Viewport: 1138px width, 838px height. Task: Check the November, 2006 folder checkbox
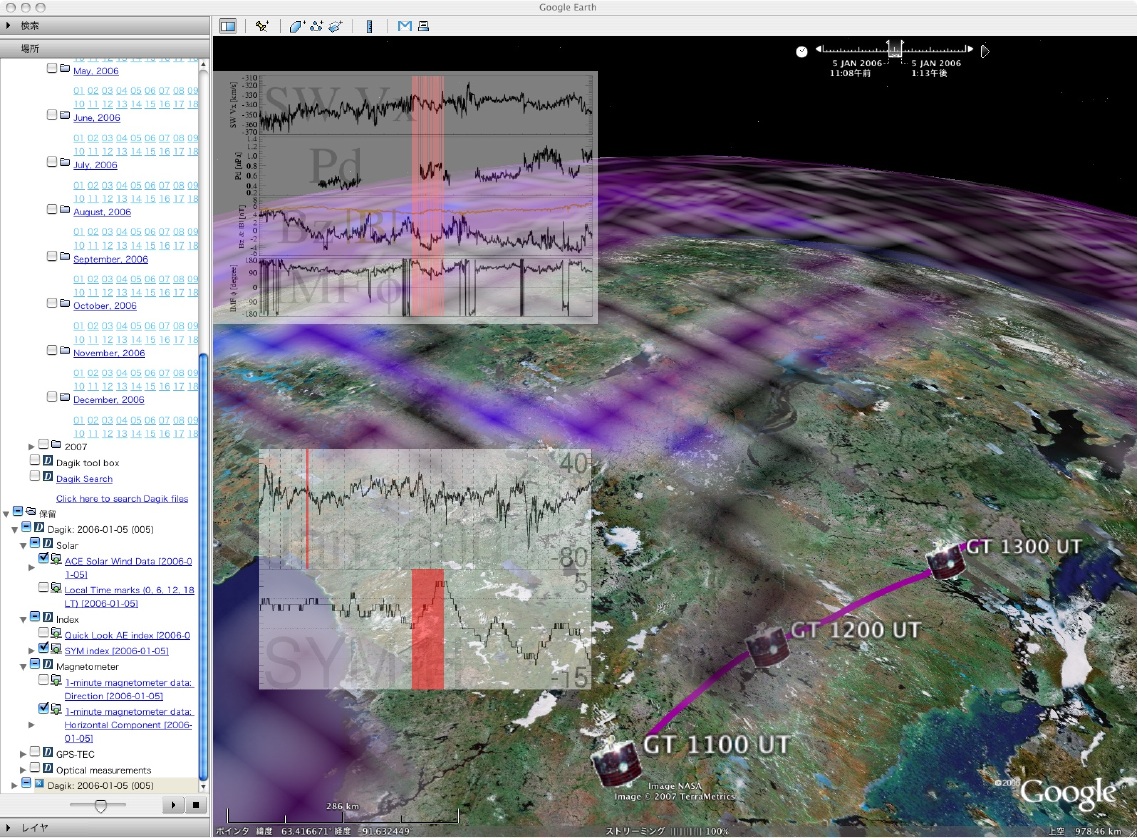point(52,350)
